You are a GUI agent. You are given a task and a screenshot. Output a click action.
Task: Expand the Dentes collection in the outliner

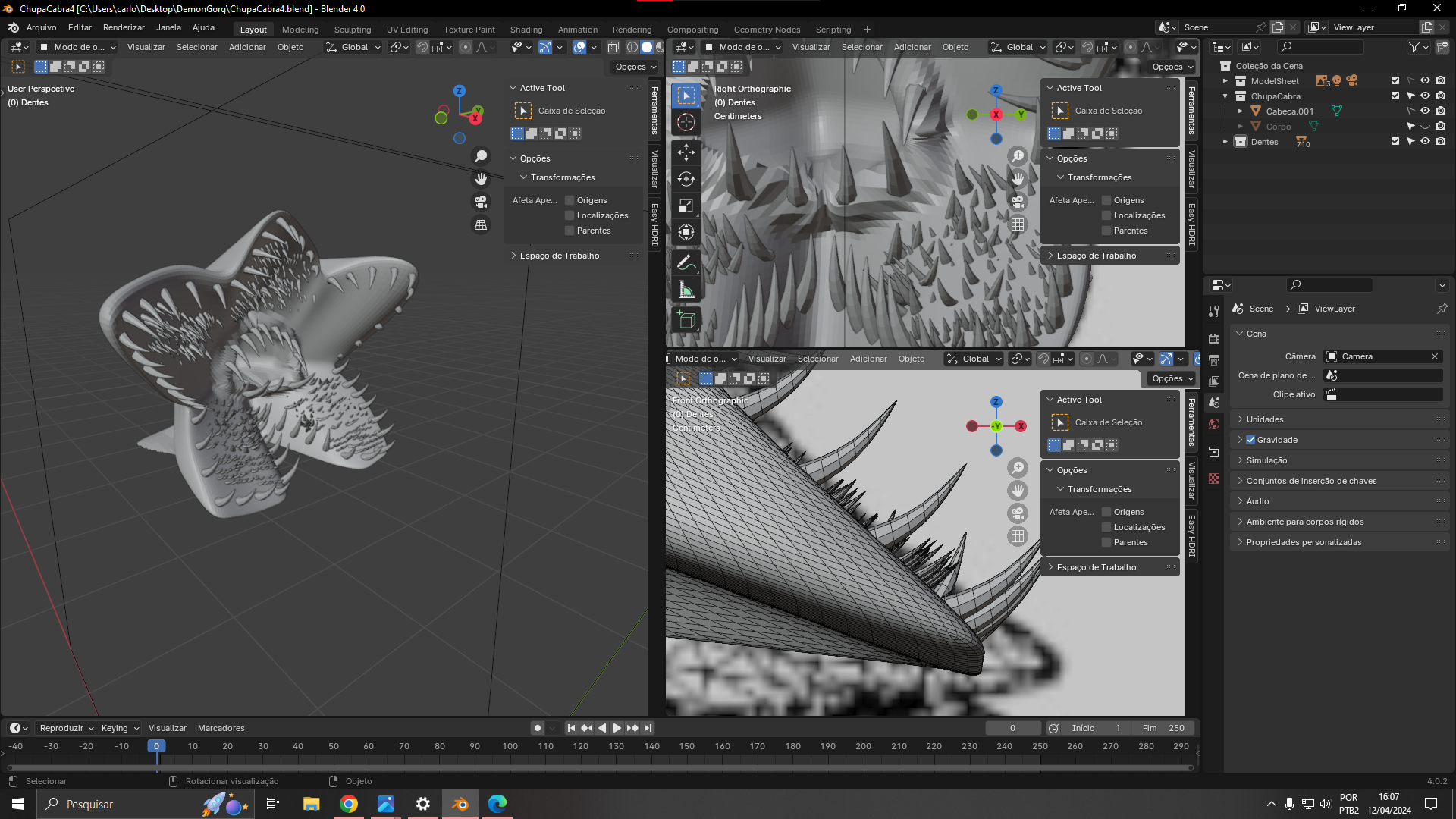(1225, 142)
